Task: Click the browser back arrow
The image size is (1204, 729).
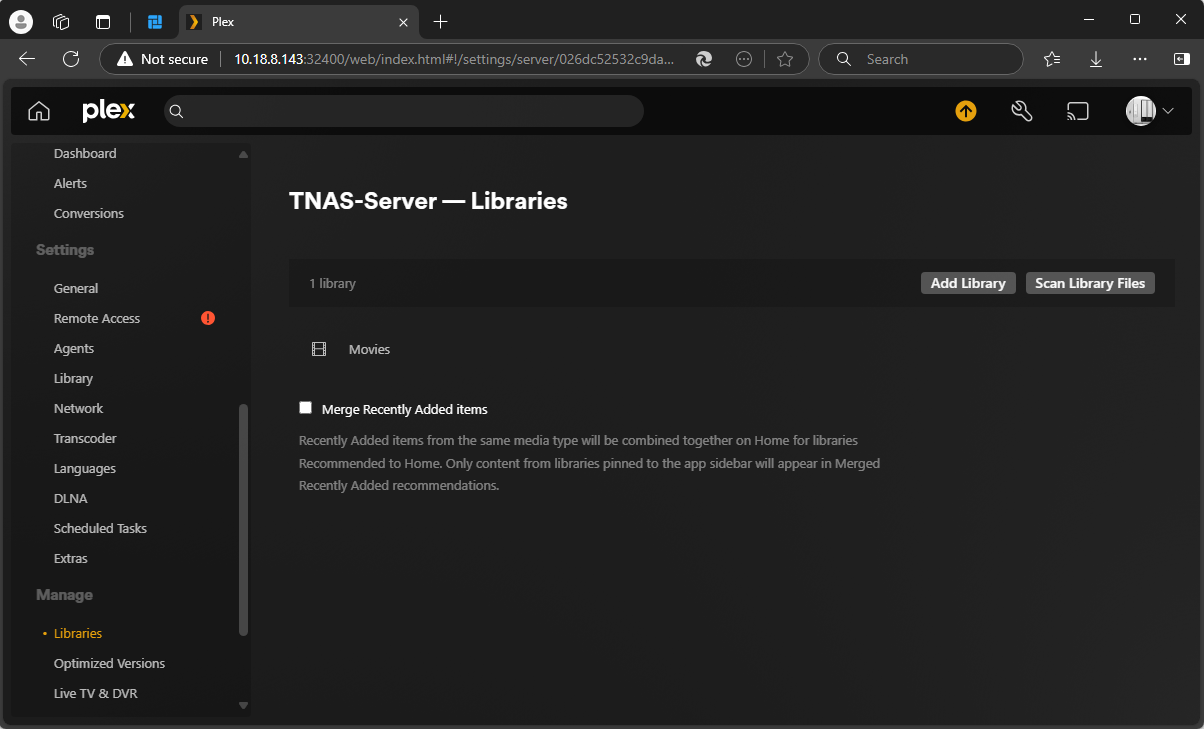Action: 27,59
